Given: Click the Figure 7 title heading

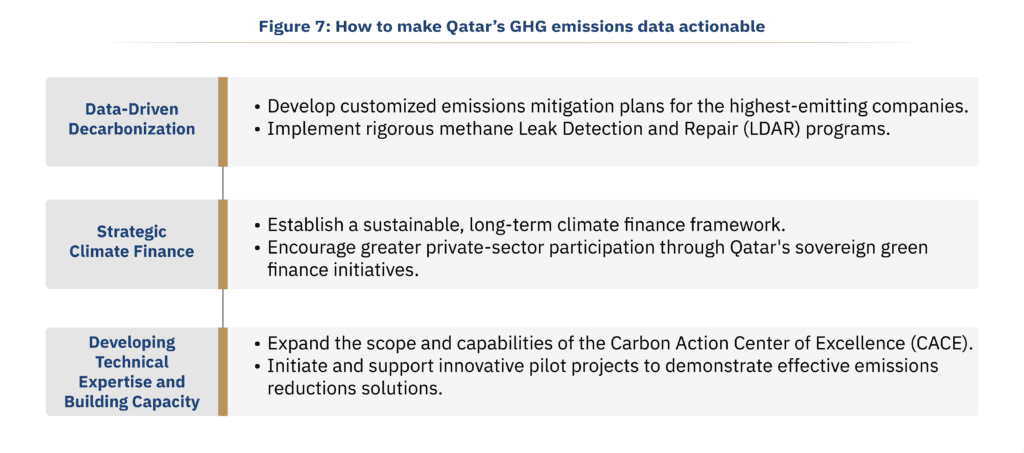Looking at the screenshot, I should coord(512,27).
